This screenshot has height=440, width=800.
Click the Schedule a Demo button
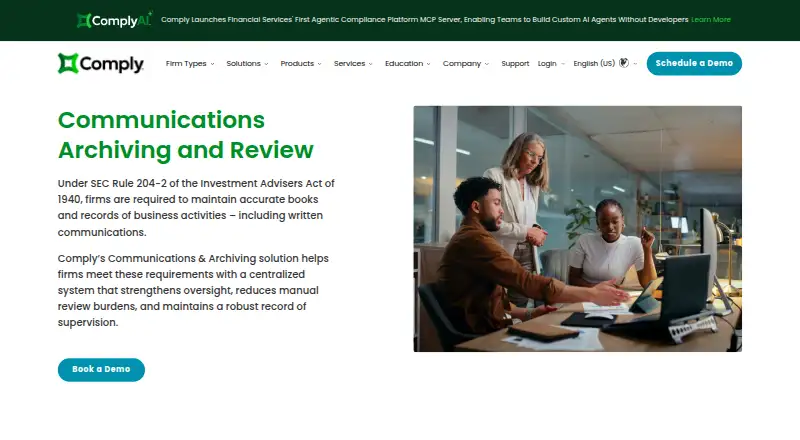(694, 63)
